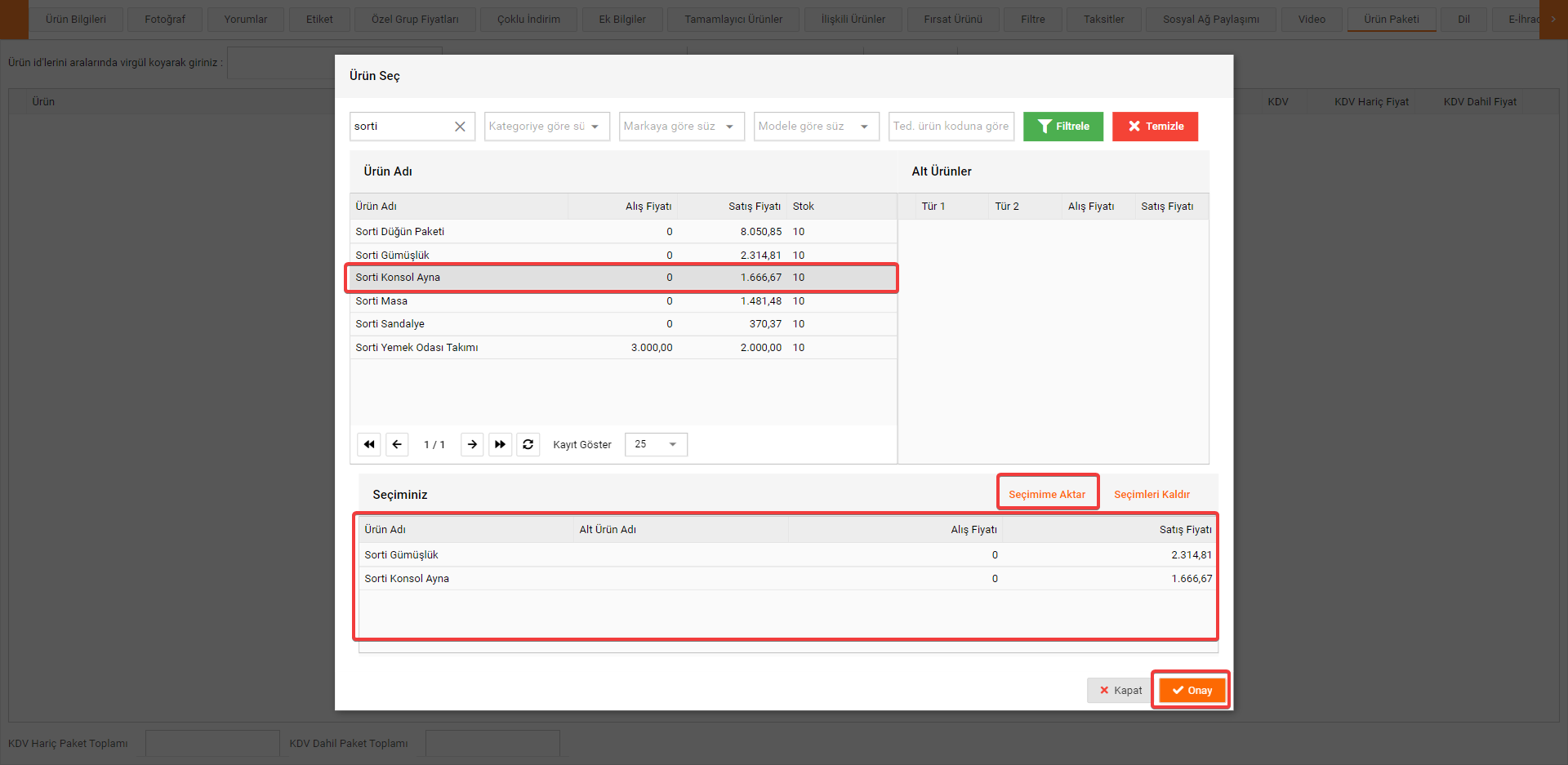The height and width of the screenshot is (765, 1568).
Task: Open the Dil tab
Action: click(1463, 19)
